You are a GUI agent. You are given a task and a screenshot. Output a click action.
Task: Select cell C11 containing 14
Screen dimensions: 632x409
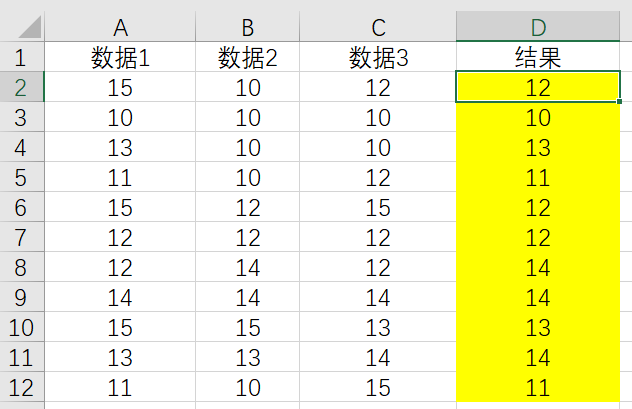378,357
